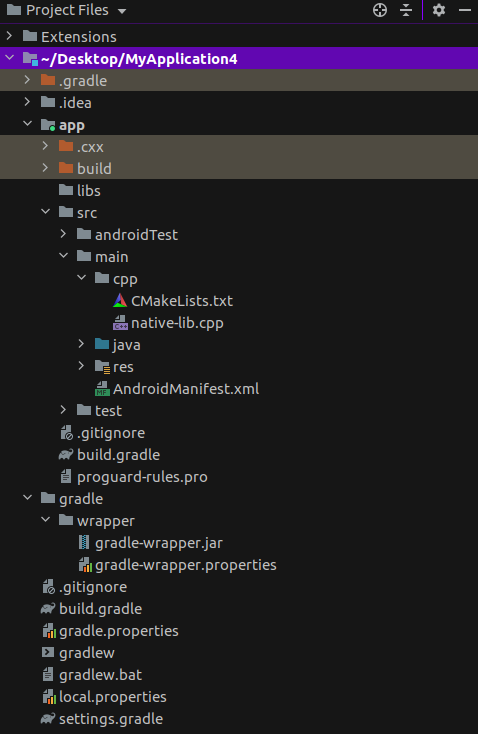Expand the androidTest folder chevron
The width and height of the screenshot is (478, 734).
[64, 234]
